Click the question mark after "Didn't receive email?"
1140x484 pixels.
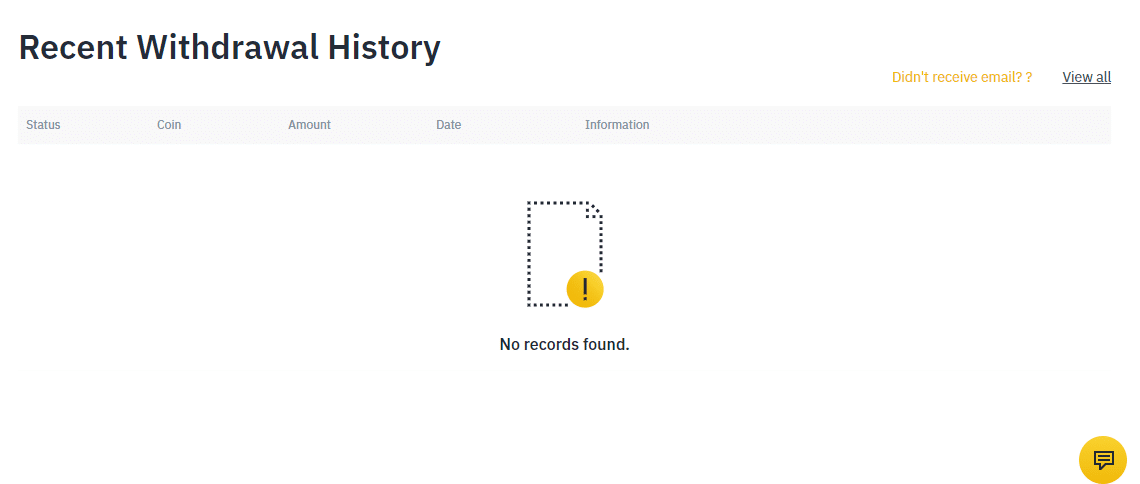1029,77
